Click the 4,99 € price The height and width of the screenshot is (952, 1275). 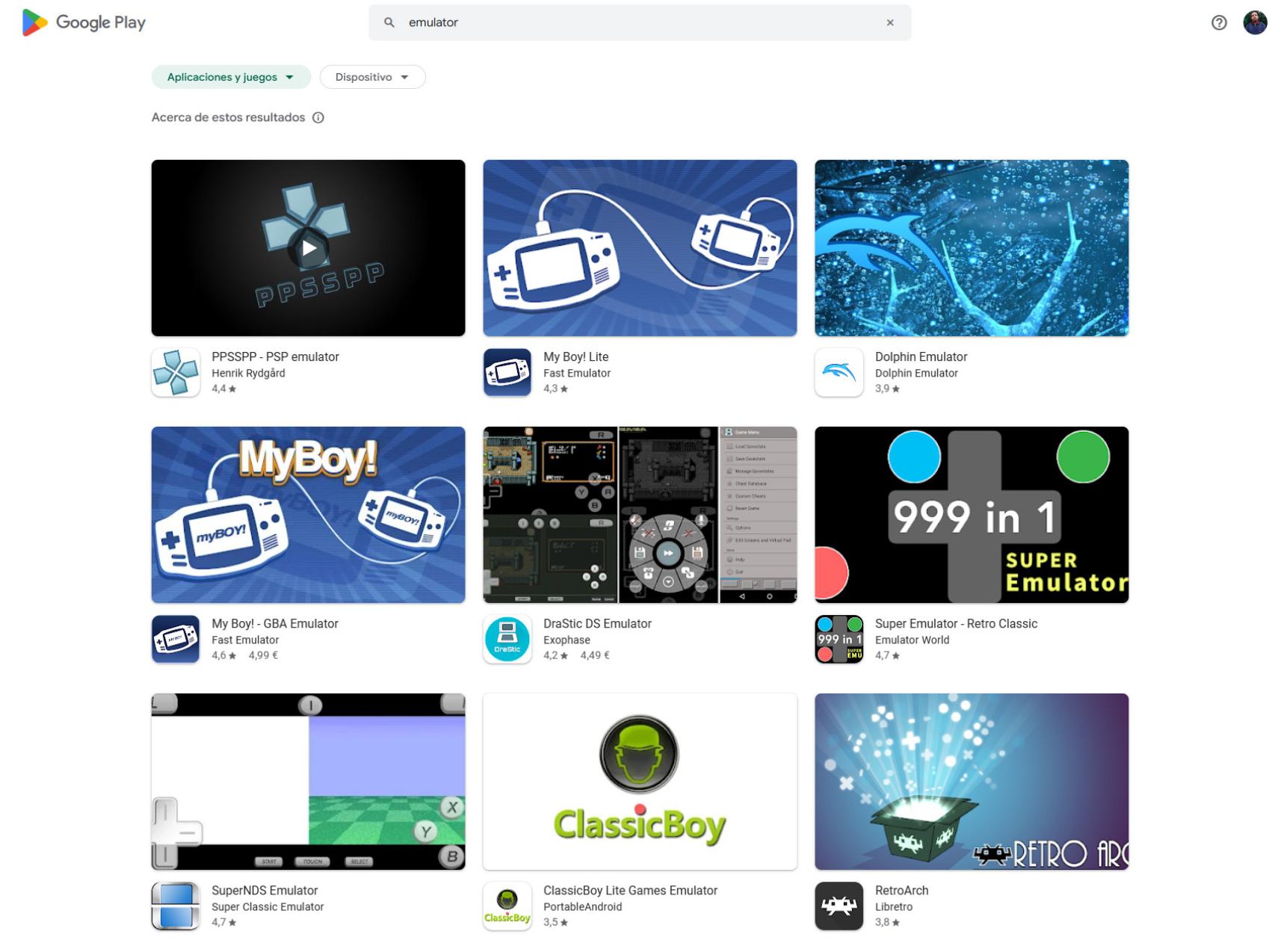(x=263, y=655)
